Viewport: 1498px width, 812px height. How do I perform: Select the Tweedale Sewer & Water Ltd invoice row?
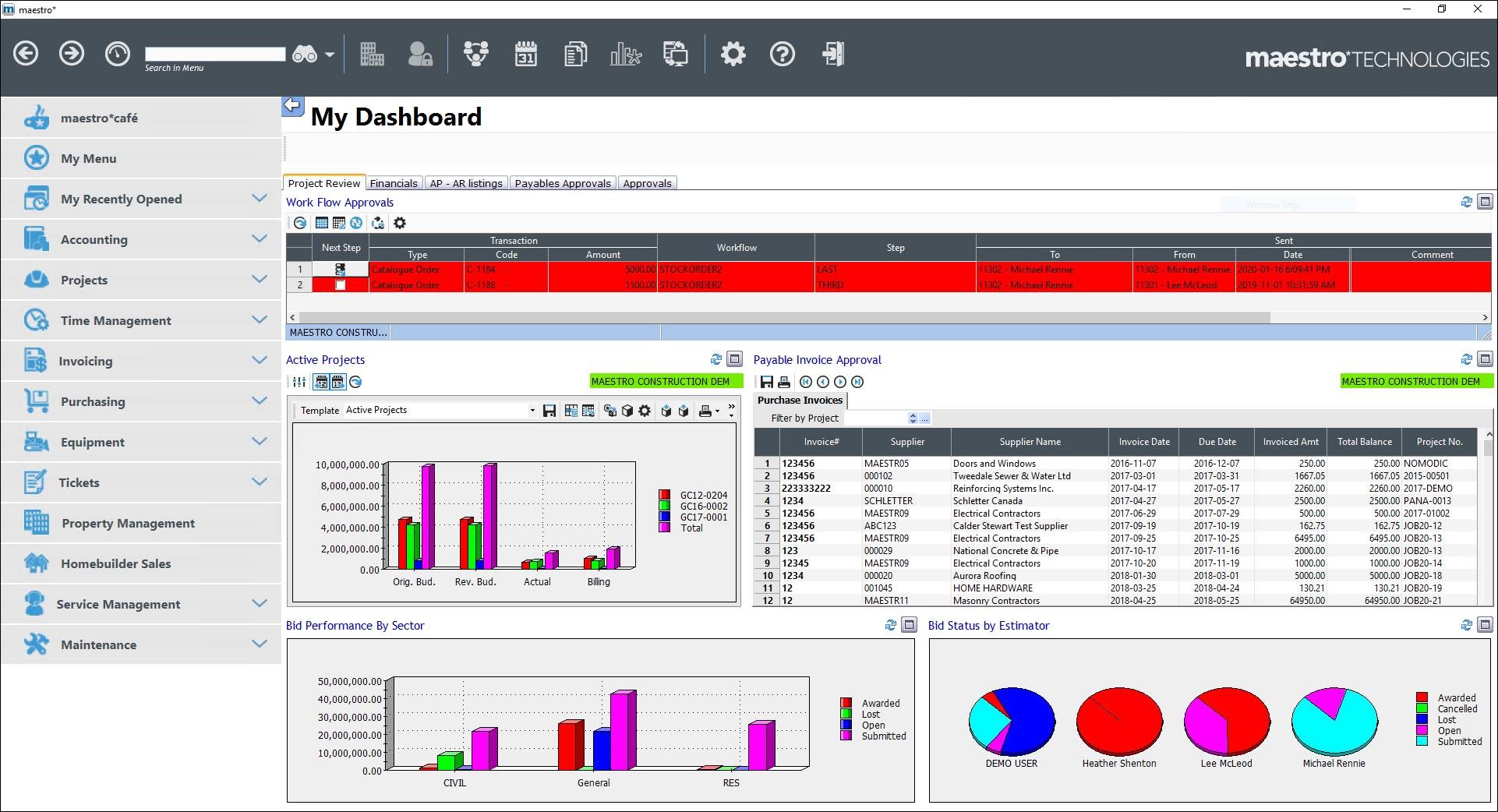(x=1115, y=476)
